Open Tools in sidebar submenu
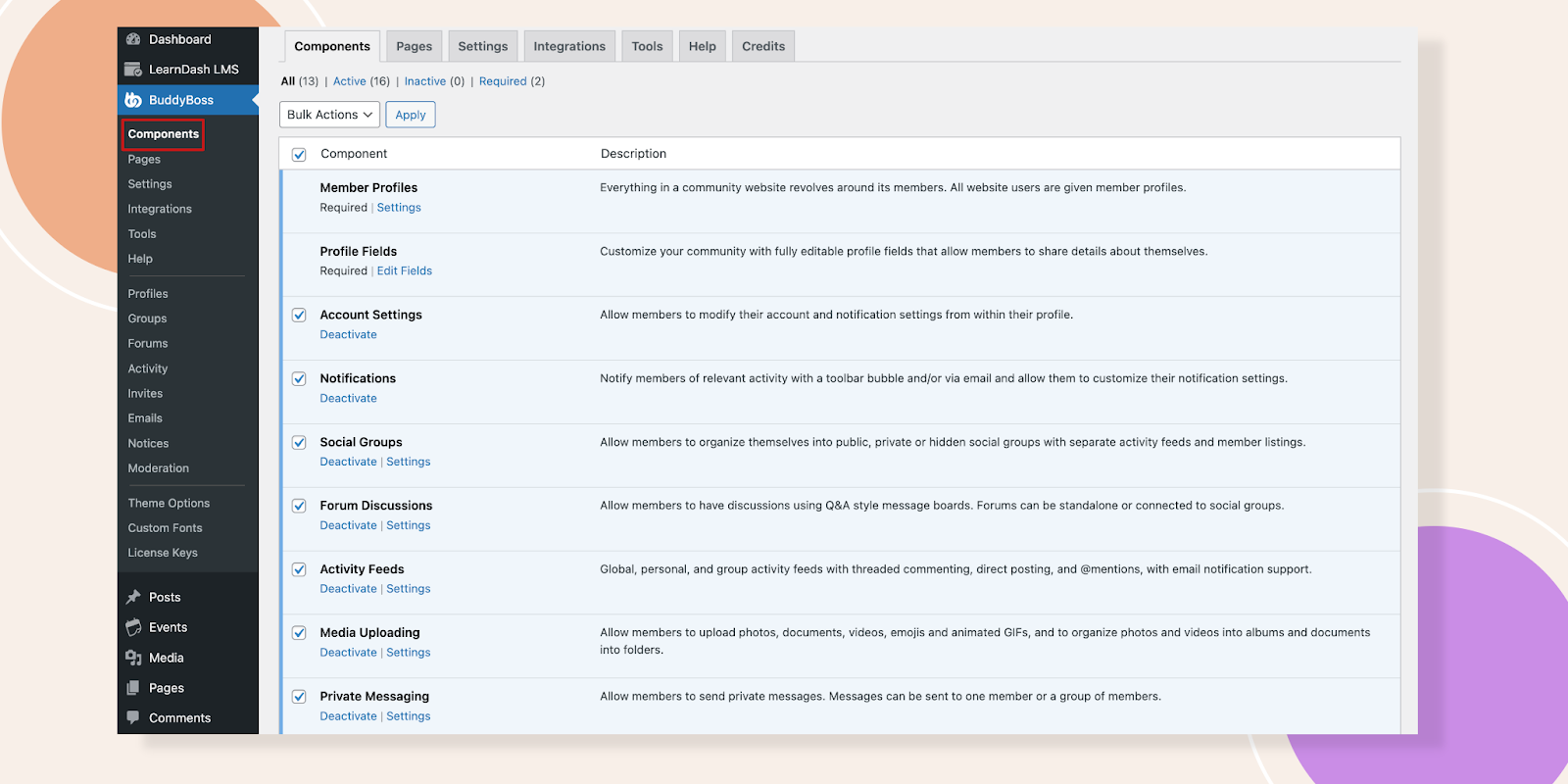The width and height of the screenshot is (1568, 784). (x=142, y=234)
